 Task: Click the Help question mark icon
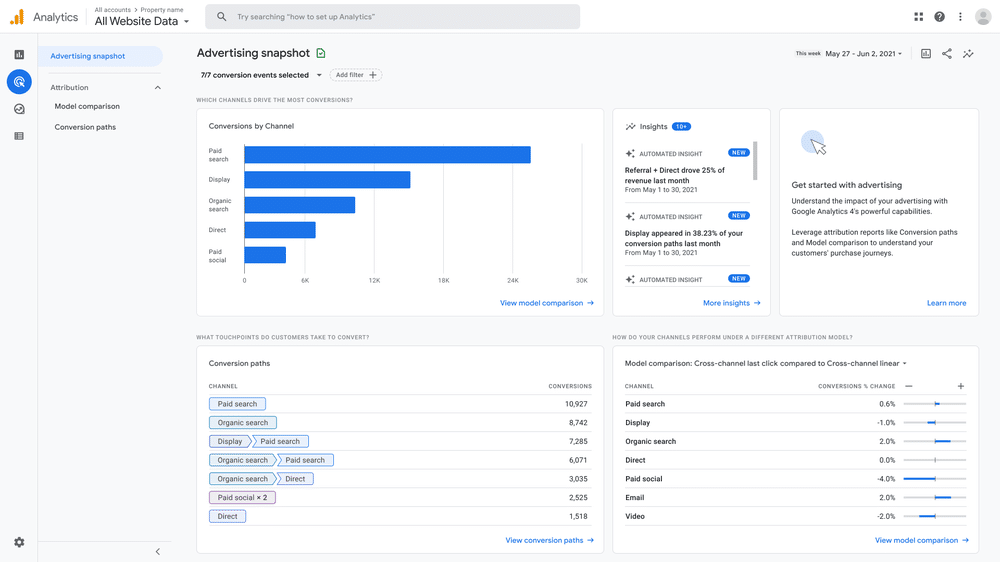tap(939, 17)
